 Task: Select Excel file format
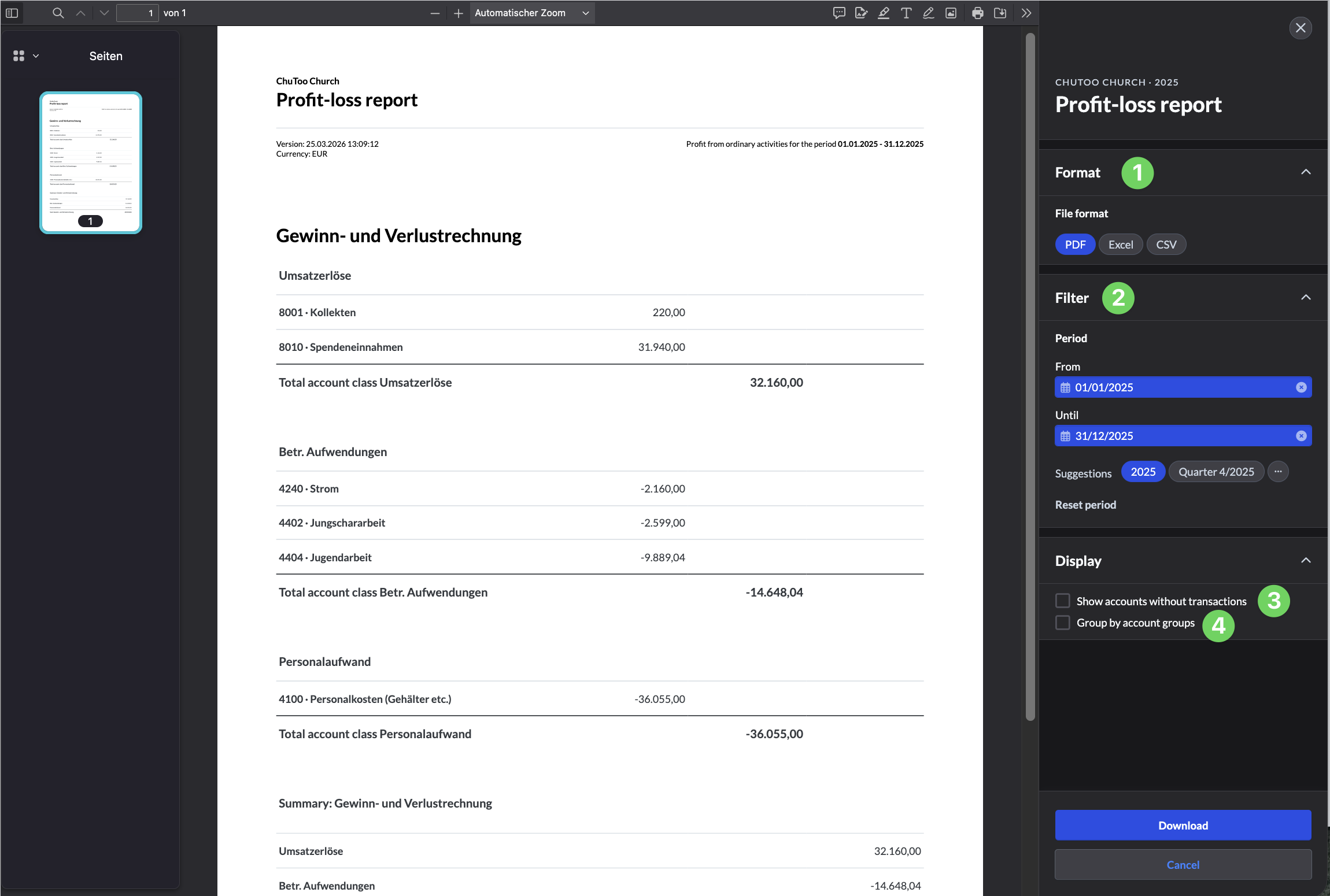point(1120,245)
